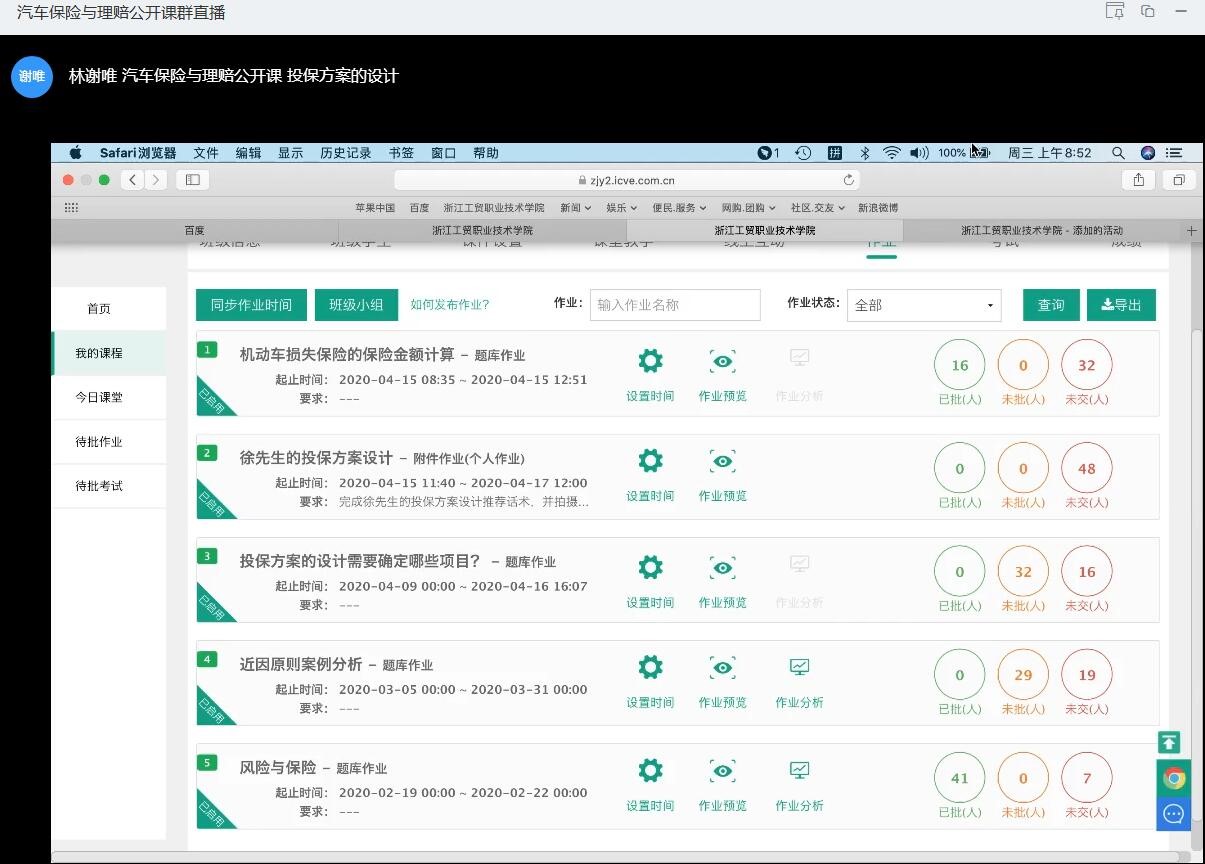Preview 机动车损失保险 assignment via eye icon
Viewport: 1205px width, 864px height.
point(722,361)
